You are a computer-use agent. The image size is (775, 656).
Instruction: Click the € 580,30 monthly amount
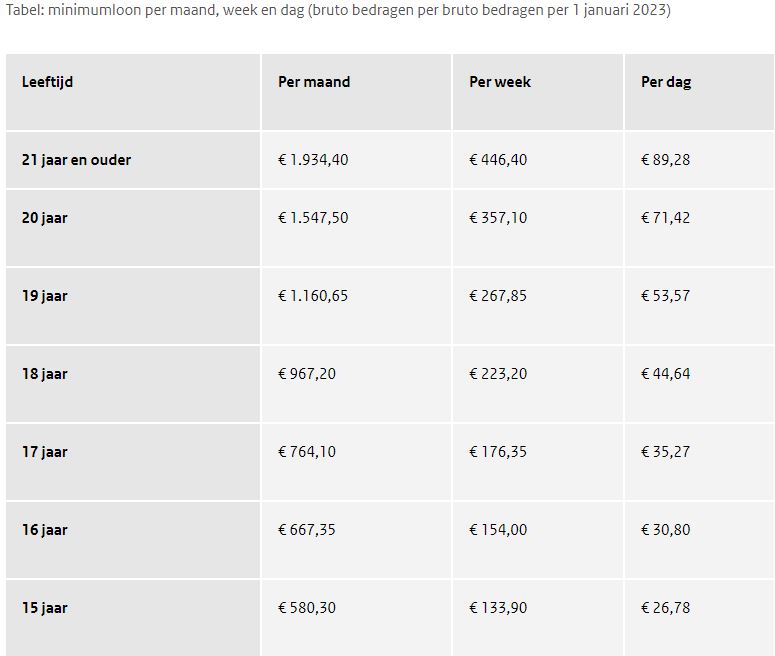coord(306,608)
